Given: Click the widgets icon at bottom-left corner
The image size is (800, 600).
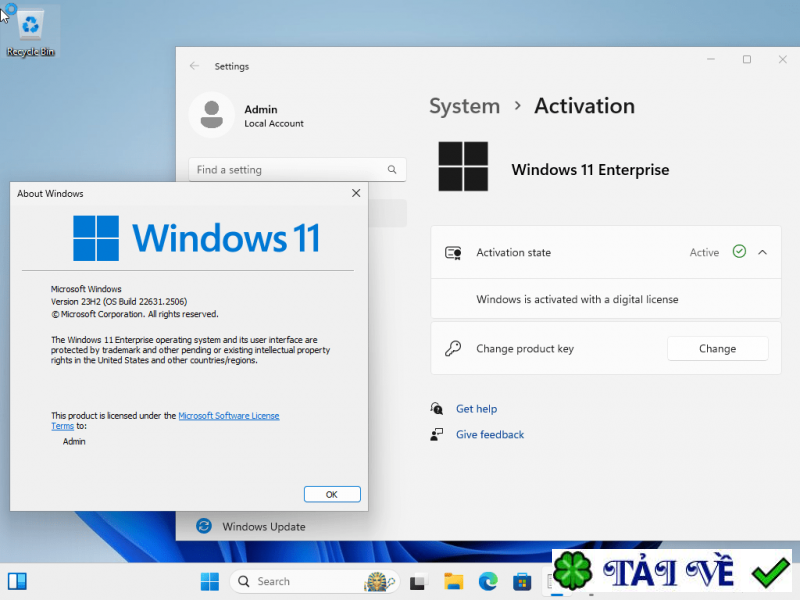Looking at the screenshot, I should click(16, 581).
